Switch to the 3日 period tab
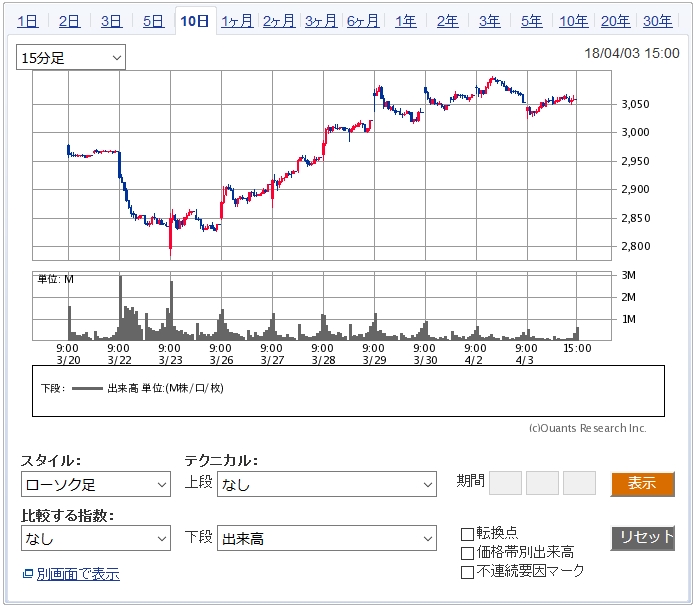This screenshot has width=697, height=606. tap(111, 21)
